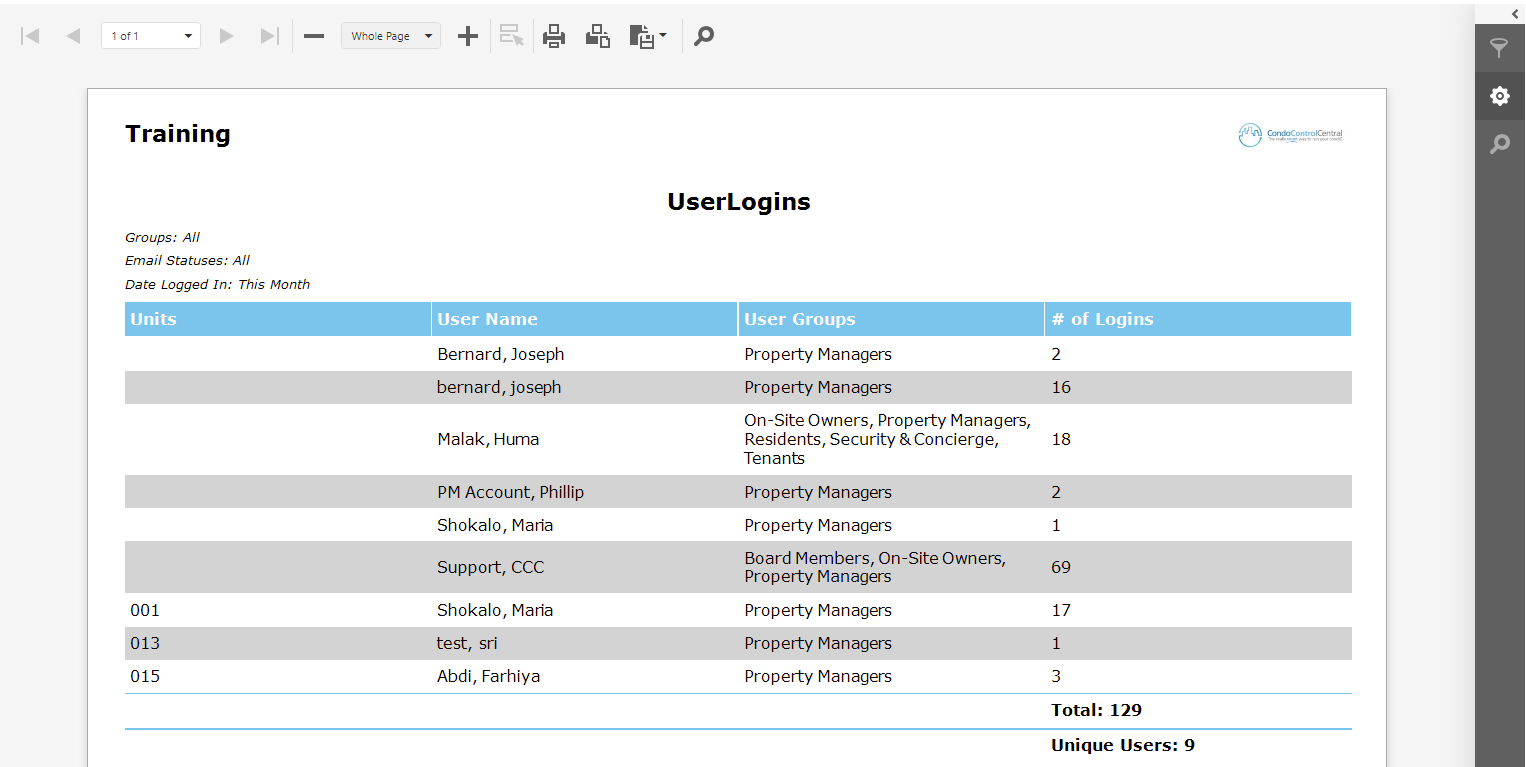Export the document
This screenshot has width=1526, height=767.
pos(641,35)
